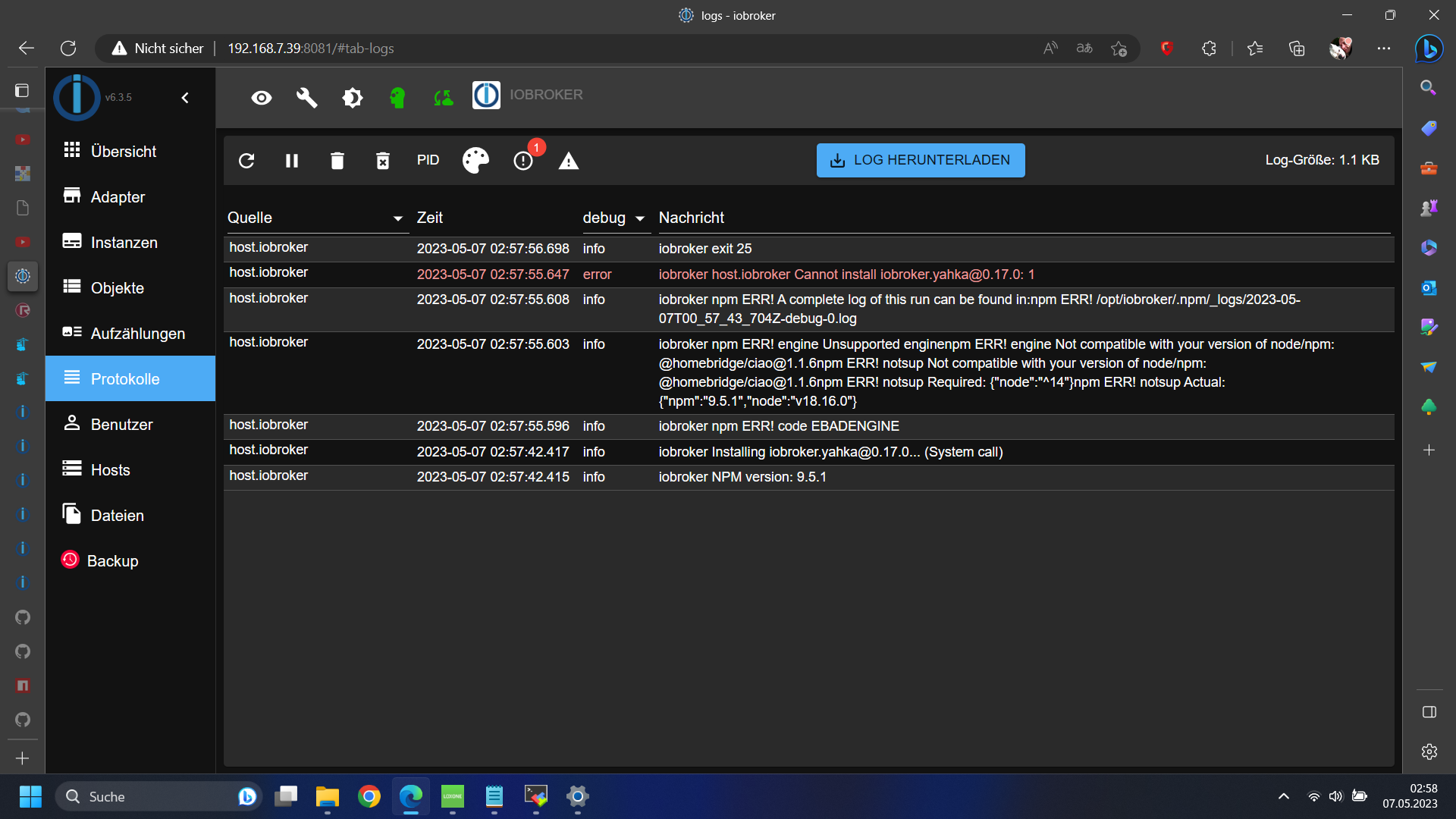
Task: Open Adapter page
Action: click(130, 196)
